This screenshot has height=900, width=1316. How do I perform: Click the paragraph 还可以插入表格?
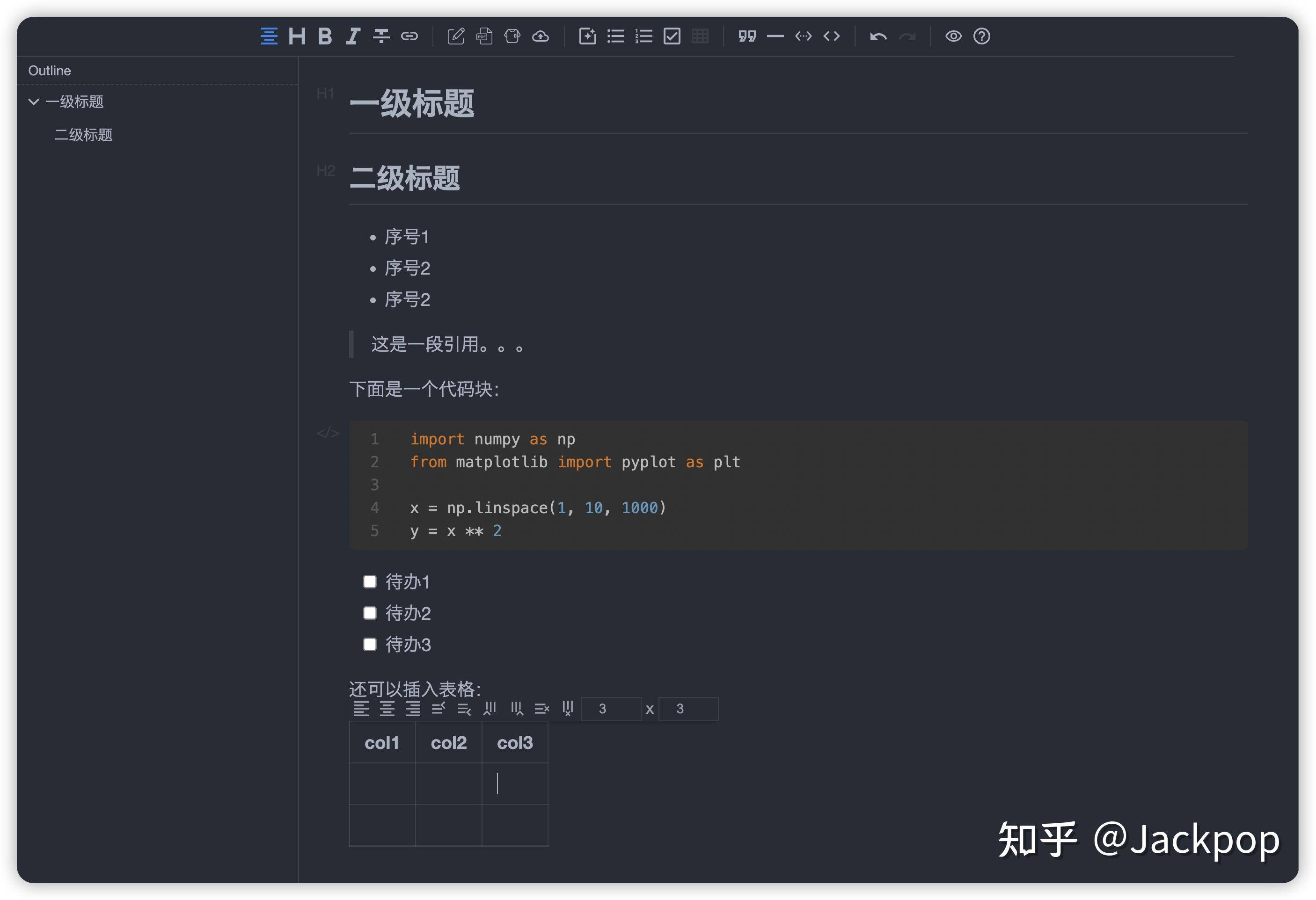pyautogui.click(x=415, y=689)
